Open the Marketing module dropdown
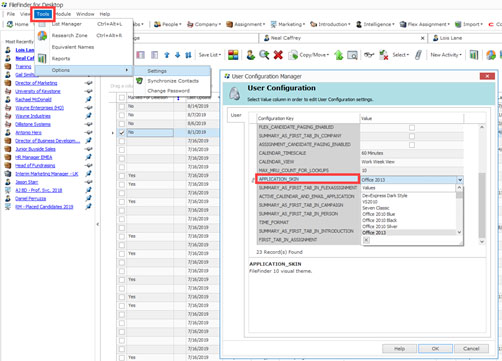This screenshot has width=502, height=361. (x=288, y=24)
